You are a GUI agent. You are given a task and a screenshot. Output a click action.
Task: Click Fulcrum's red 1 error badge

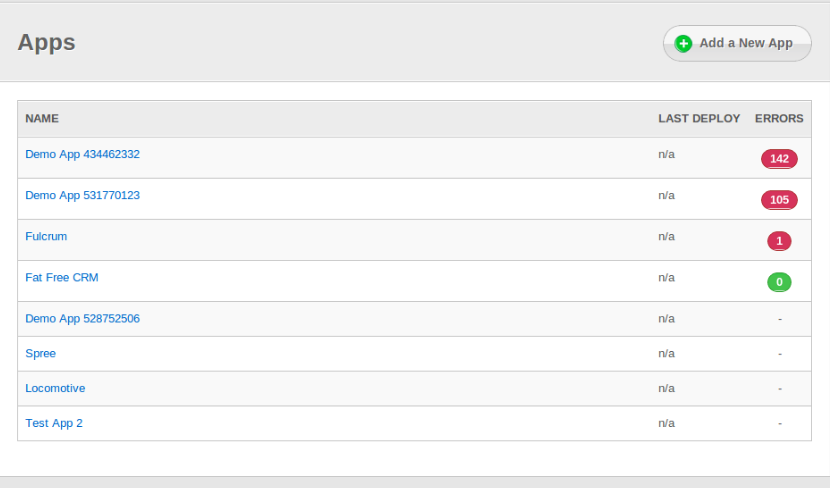tap(779, 241)
